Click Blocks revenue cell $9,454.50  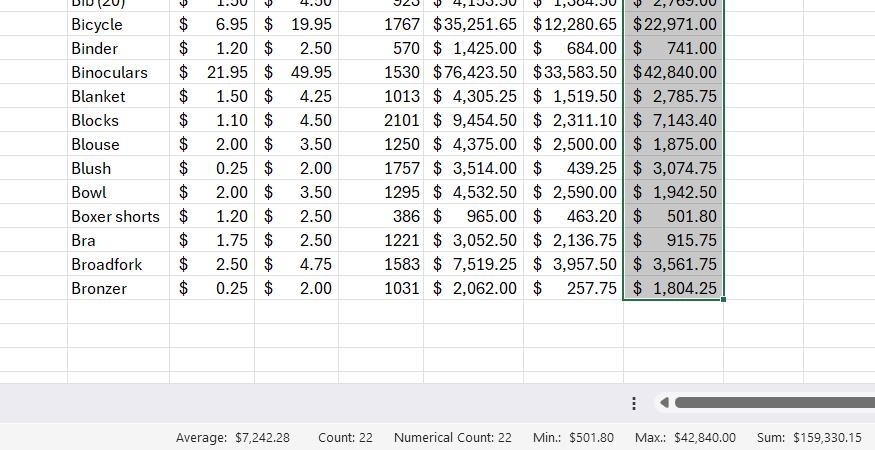click(x=473, y=121)
